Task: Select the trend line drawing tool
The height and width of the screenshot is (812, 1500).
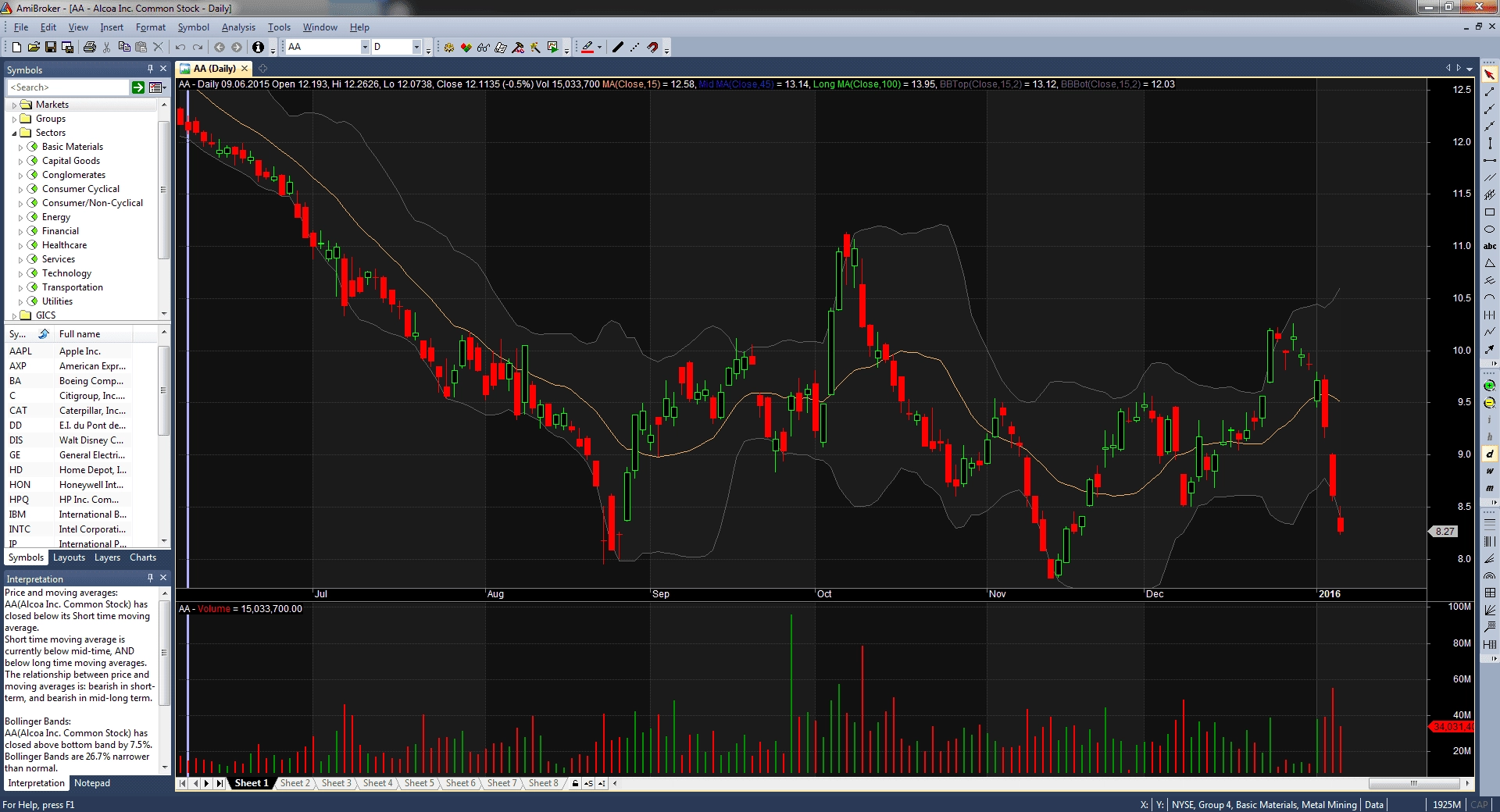Action: 1490,92
